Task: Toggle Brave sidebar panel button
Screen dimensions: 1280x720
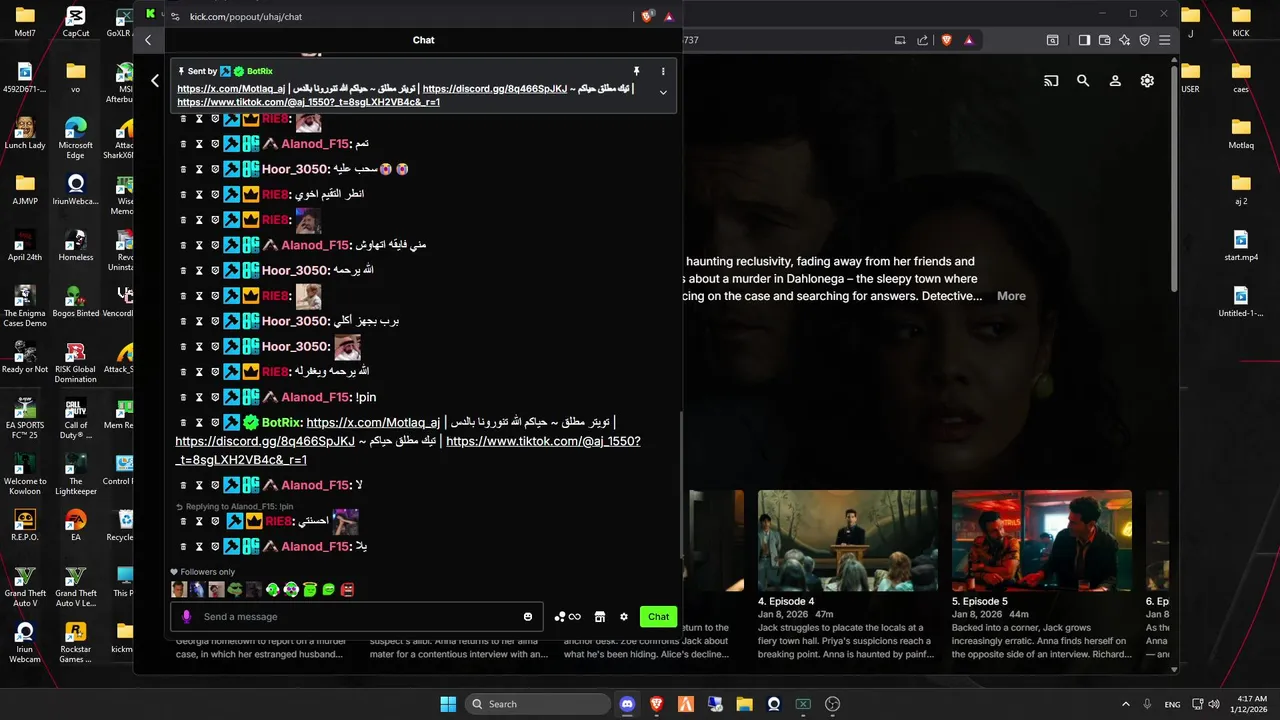Action: 1084,40
